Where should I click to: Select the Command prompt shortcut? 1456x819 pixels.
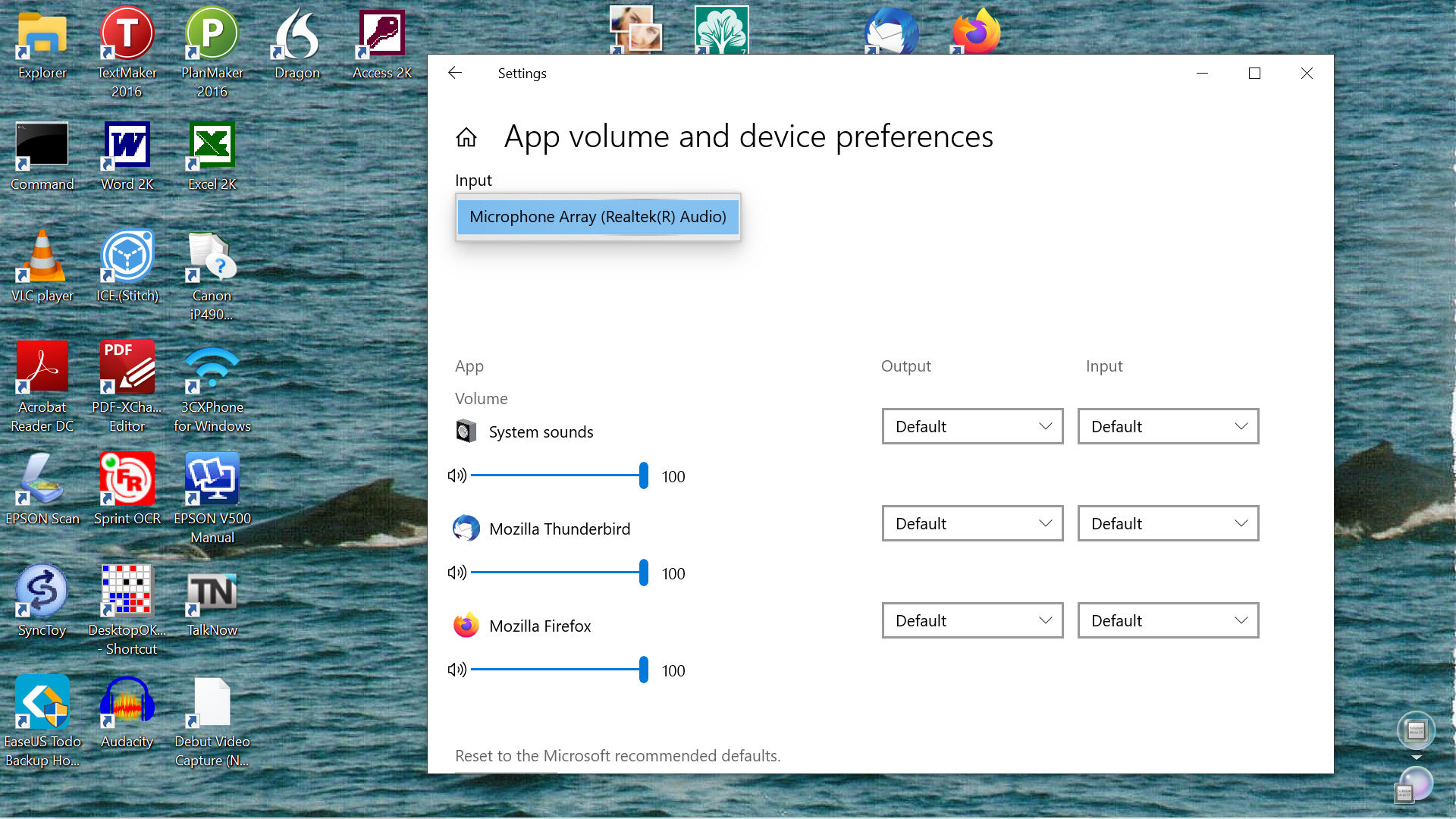42,157
